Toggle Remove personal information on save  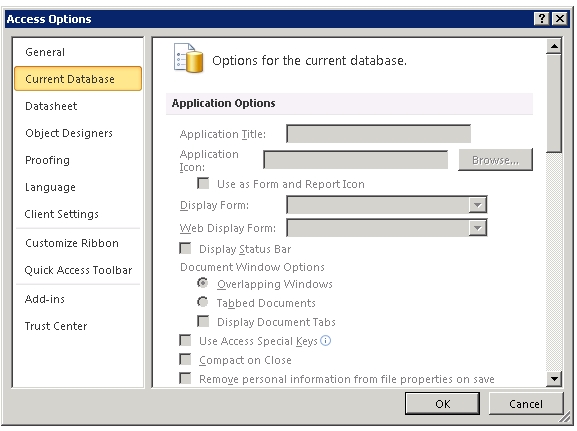[185, 378]
